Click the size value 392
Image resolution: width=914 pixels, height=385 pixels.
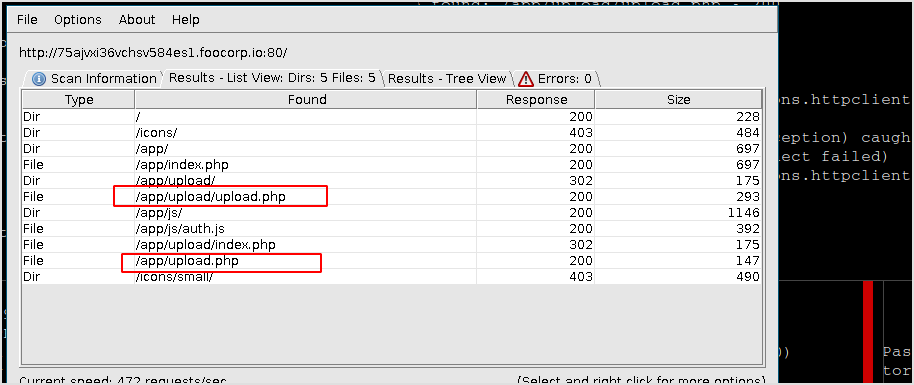(x=747, y=228)
